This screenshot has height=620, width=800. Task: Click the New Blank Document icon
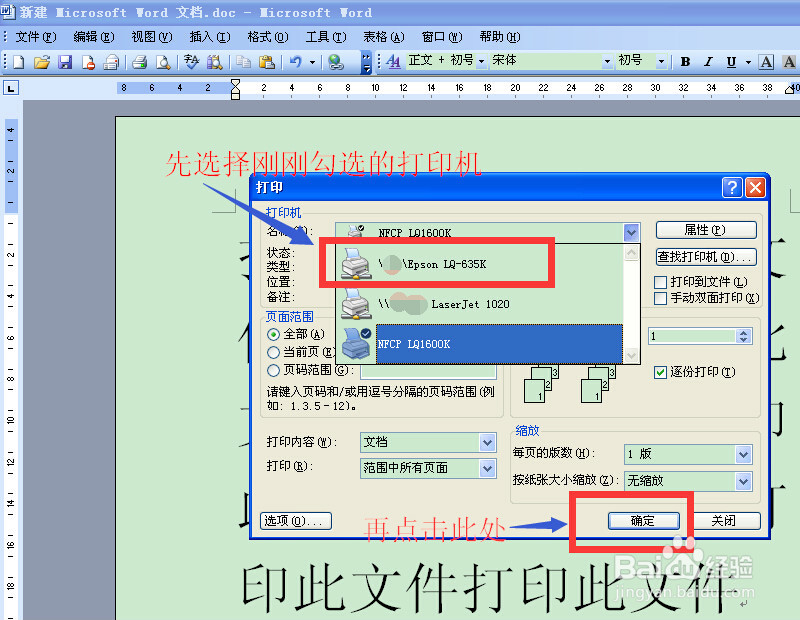[18, 62]
